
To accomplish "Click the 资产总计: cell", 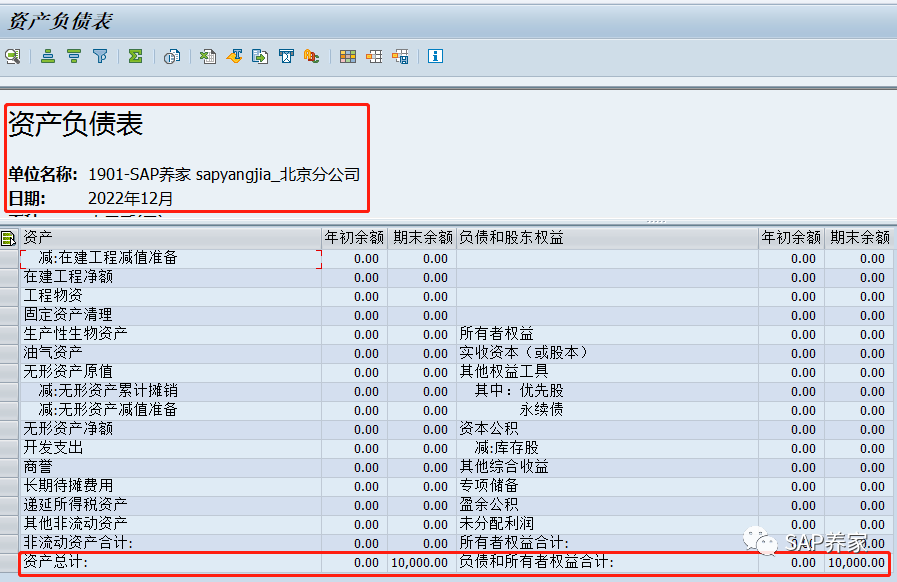I will (170, 563).
